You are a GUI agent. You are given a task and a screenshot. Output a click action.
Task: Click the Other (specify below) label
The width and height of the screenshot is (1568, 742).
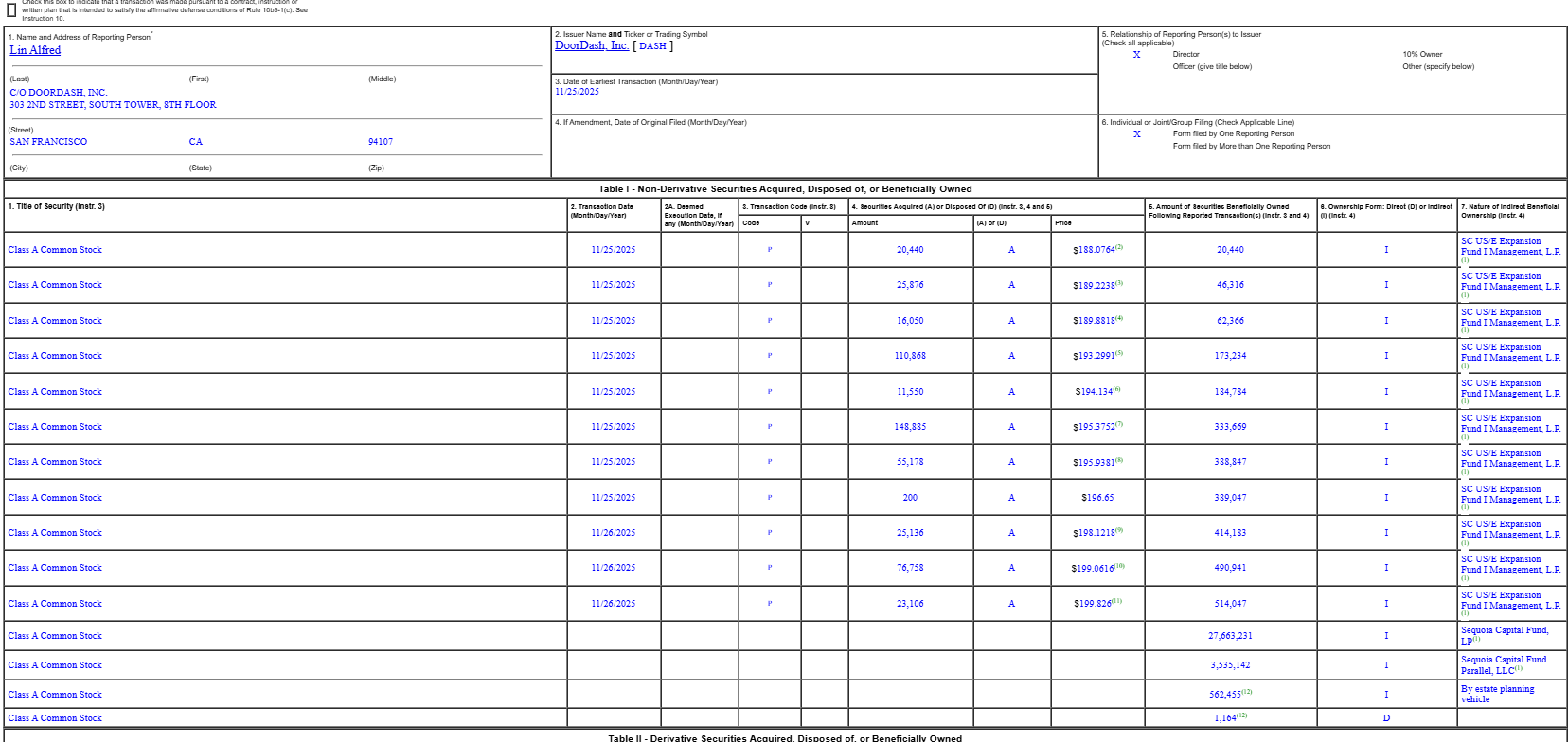tap(1438, 66)
